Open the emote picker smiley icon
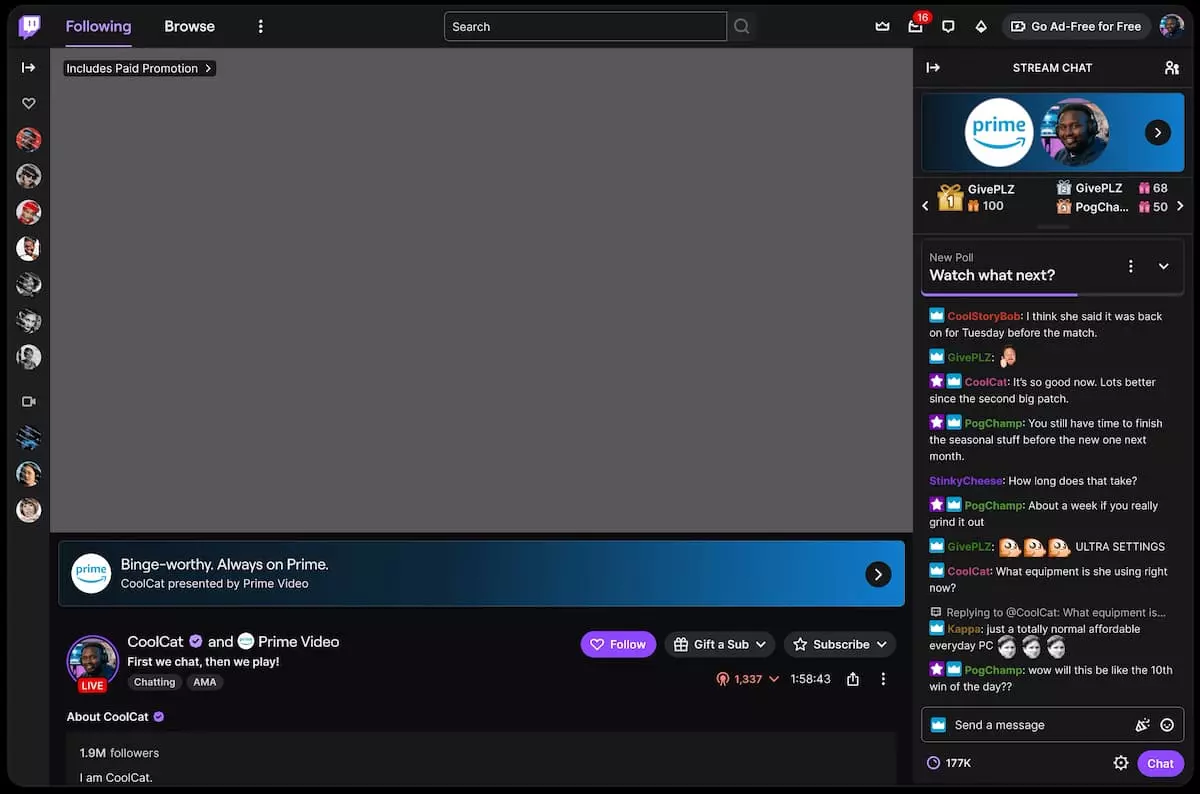The width and height of the screenshot is (1200, 794). pos(1167,725)
